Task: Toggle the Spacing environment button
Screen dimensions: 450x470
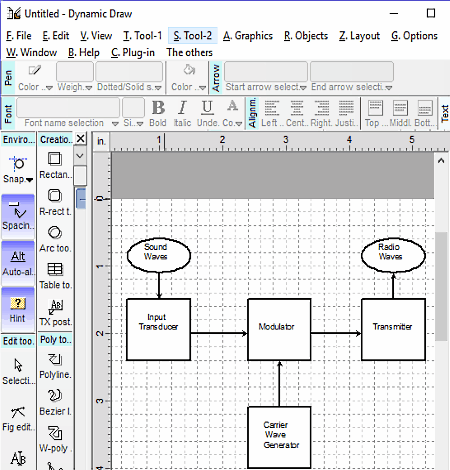Action: point(18,216)
